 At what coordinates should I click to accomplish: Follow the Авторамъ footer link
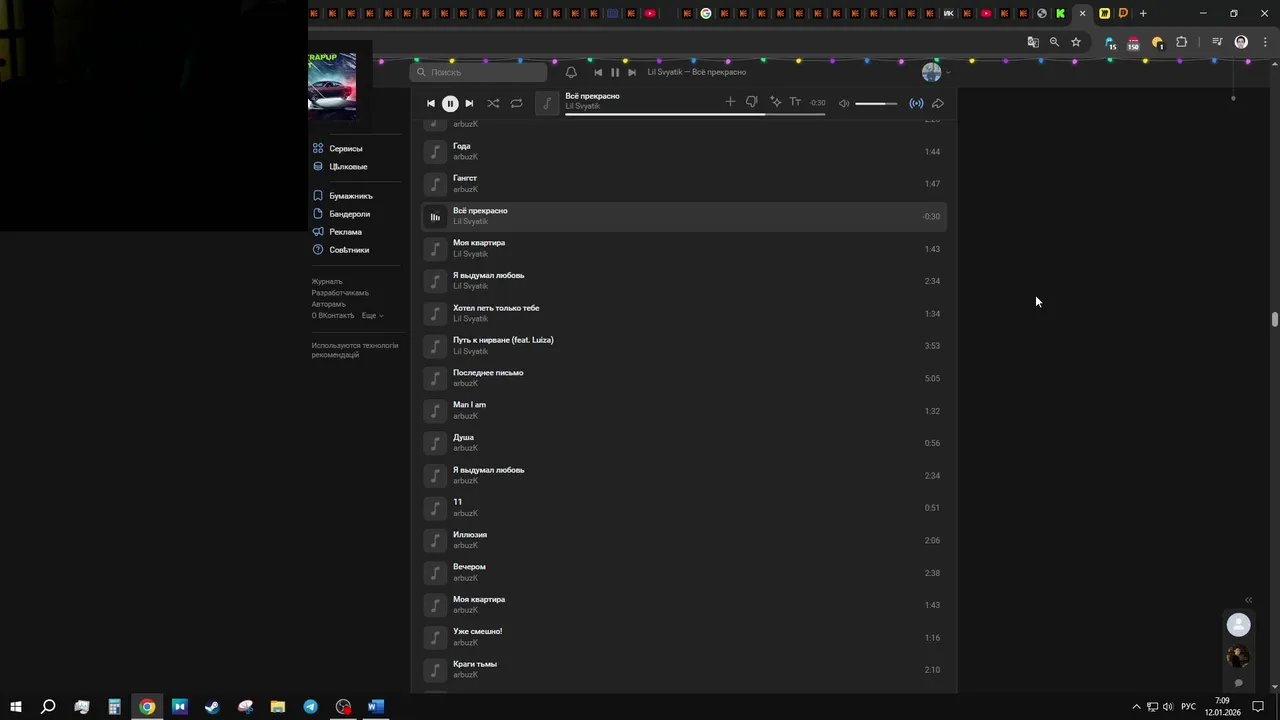[328, 304]
